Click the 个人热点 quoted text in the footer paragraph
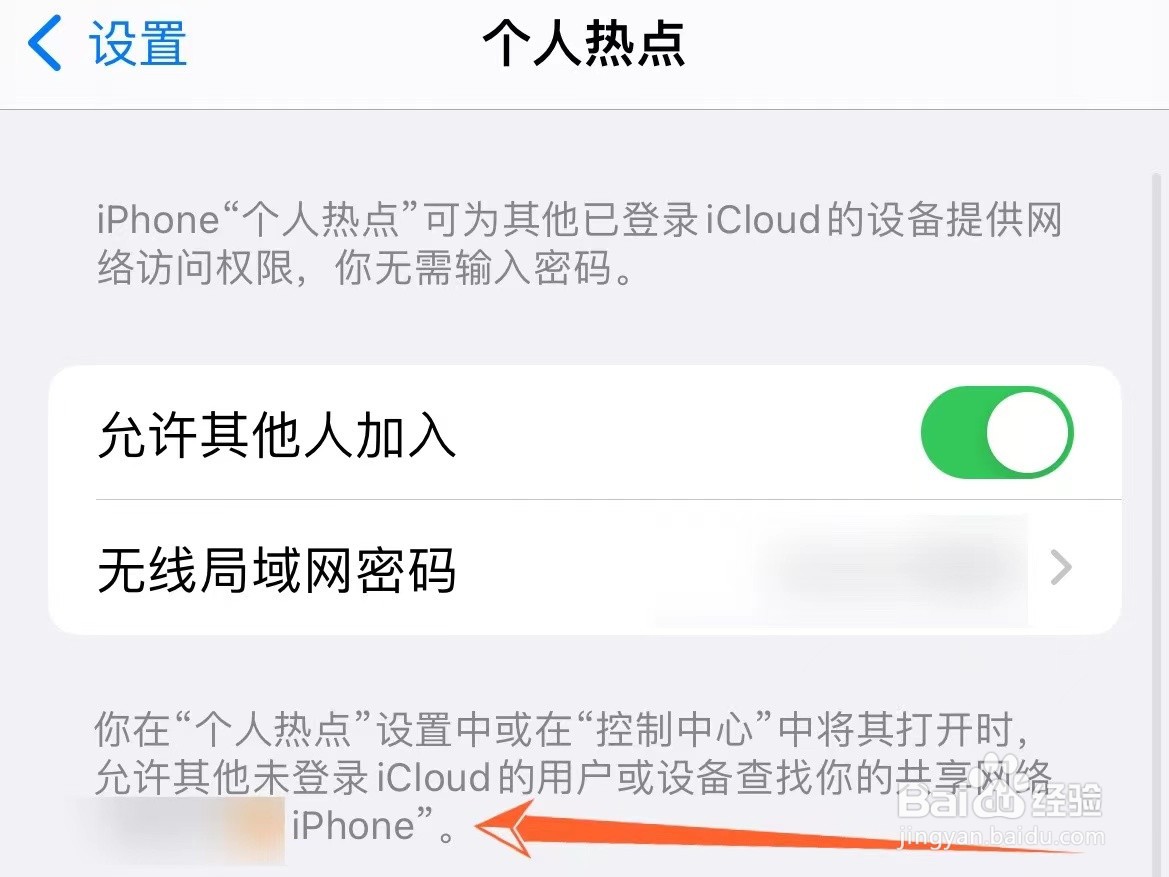Viewport: 1169px width, 877px height. [x=272, y=729]
